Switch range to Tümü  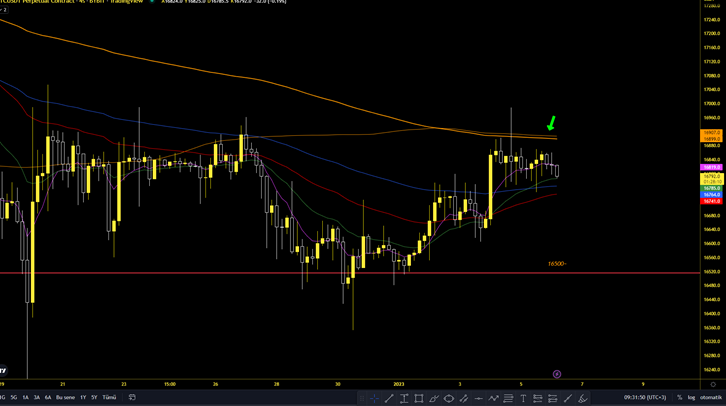(109, 398)
